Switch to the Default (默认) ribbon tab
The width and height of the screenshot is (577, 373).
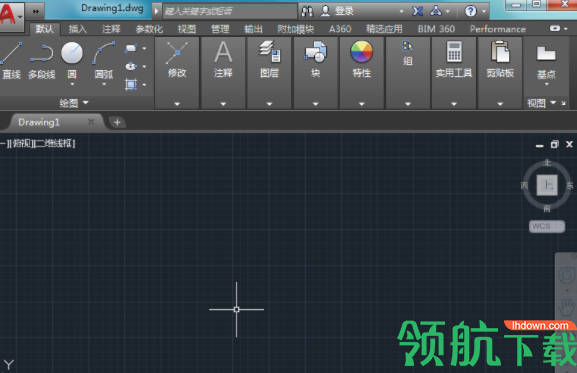coord(45,29)
